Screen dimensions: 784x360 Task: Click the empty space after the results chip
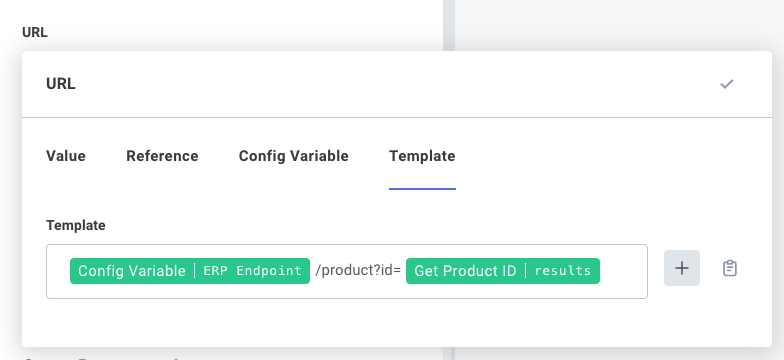[623, 272]
